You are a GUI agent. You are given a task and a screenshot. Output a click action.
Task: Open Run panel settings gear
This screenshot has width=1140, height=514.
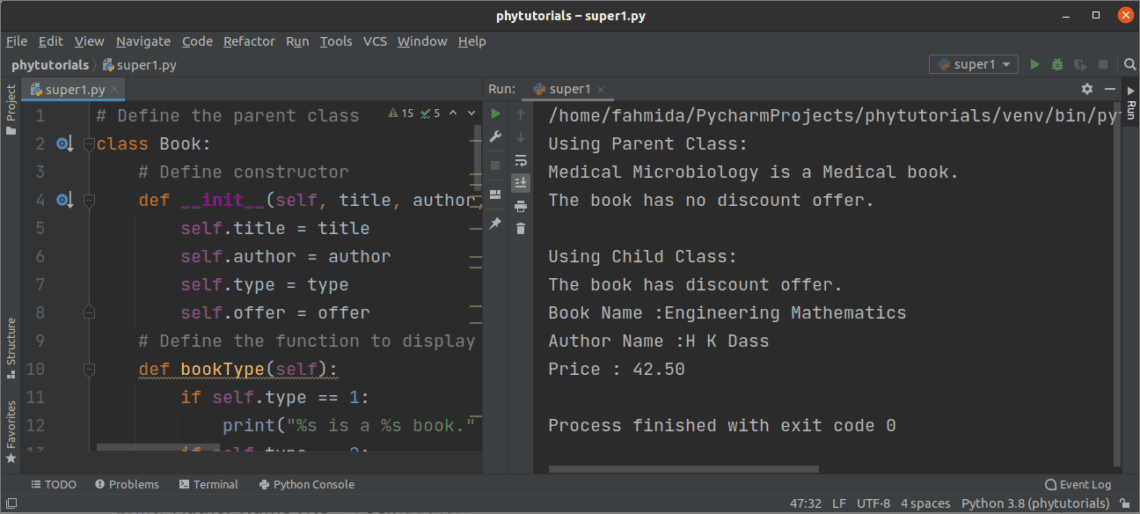pos(1087,89)
